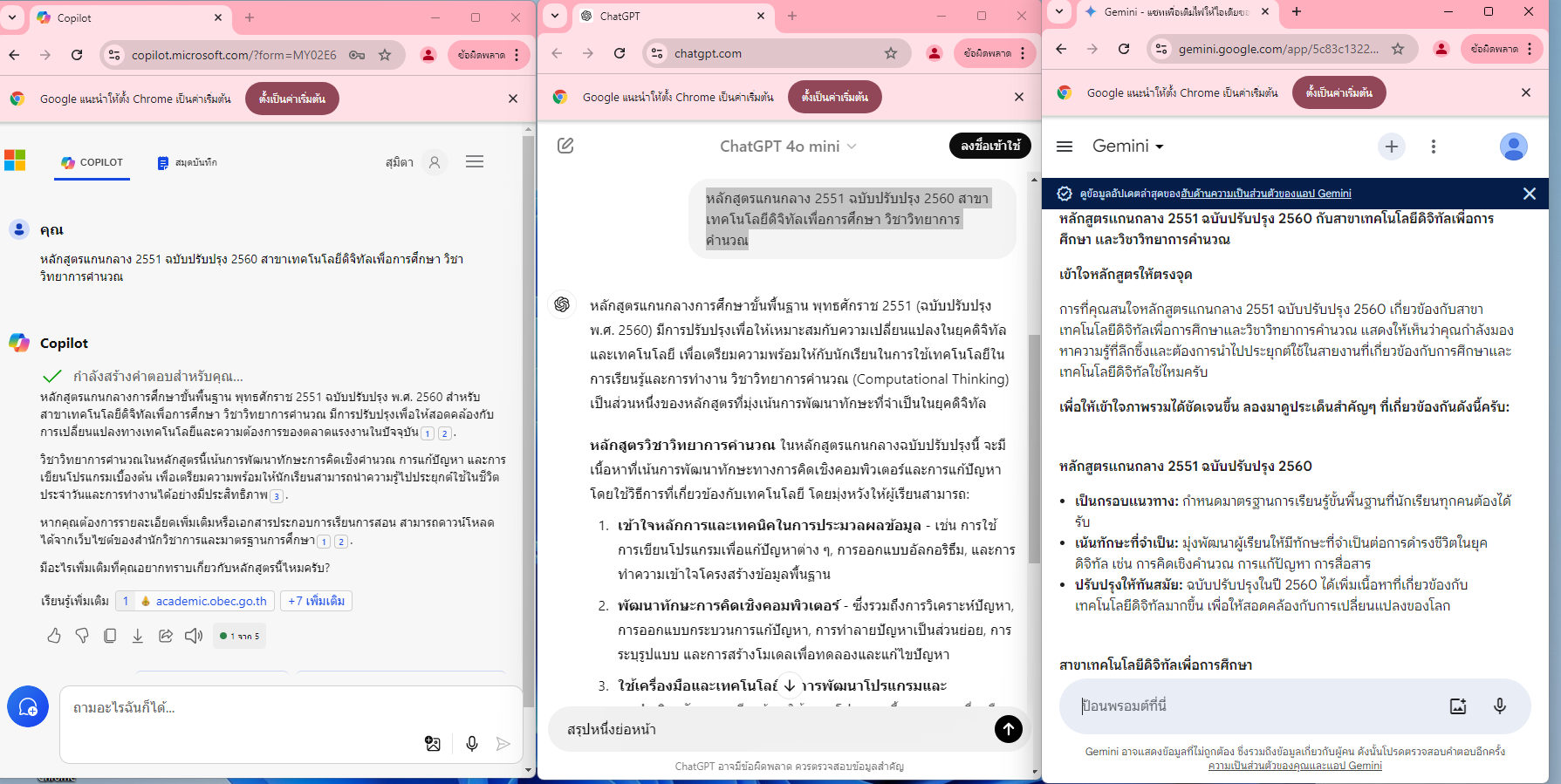The image size is (1561, 784).
Task: Bookmark the chatgpt.com page with star
Action: click(890, 53)
